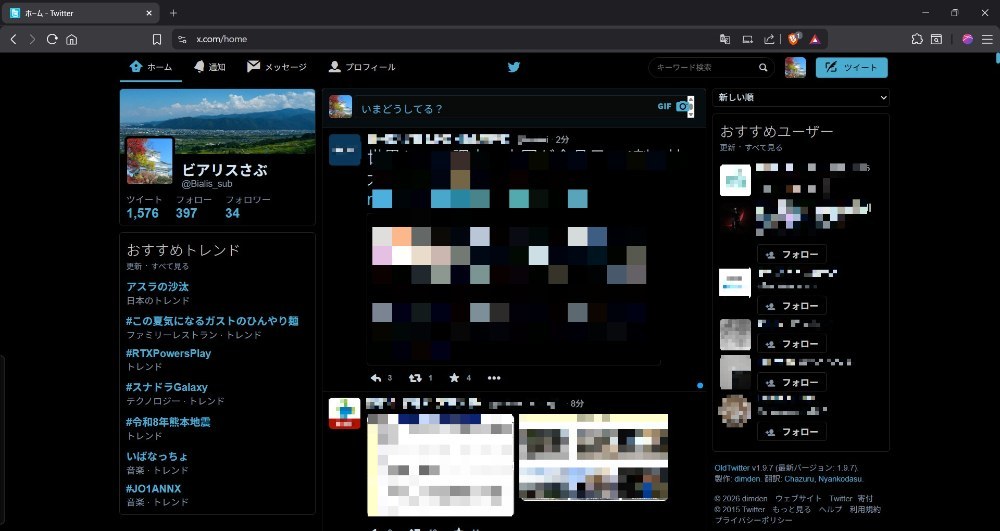1000x531 pixels.
Task: Attach a photo using the camera icon
Action: (682, 106)
